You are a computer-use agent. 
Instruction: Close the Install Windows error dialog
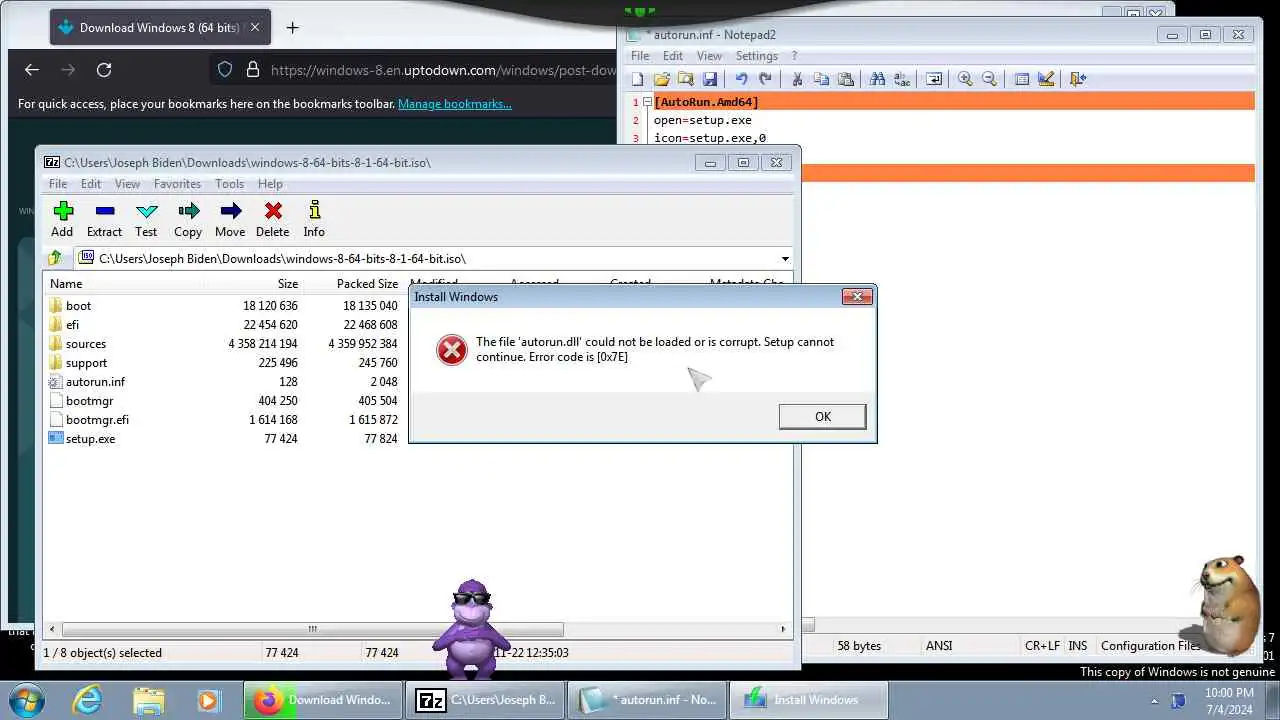pos(857,296)
